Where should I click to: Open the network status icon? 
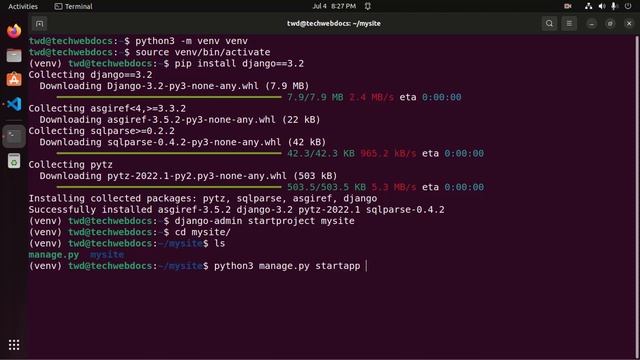tap(588, 6)
